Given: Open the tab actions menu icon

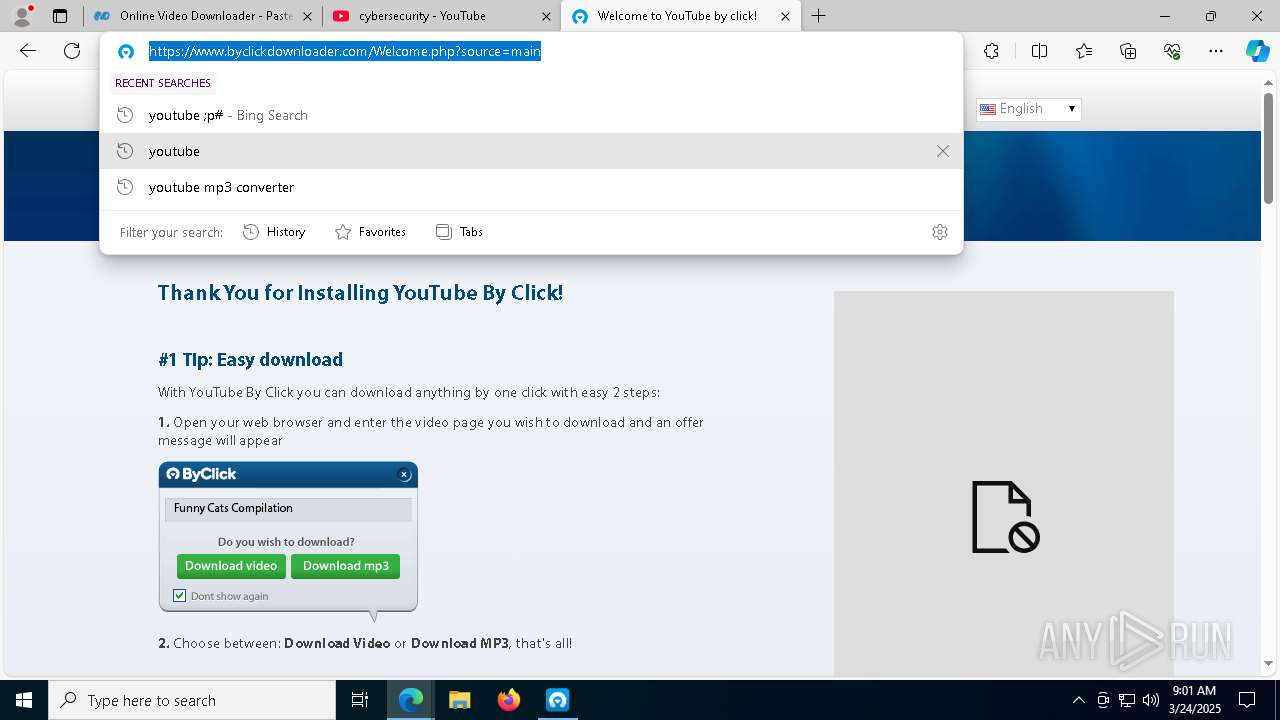Looking at the screenshot, I should pos(60,16).
